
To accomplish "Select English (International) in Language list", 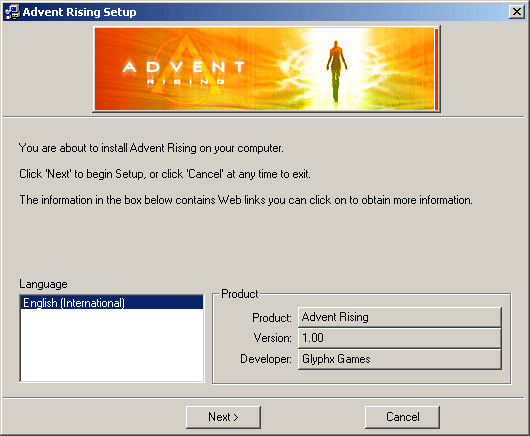I will coord(112,302).
